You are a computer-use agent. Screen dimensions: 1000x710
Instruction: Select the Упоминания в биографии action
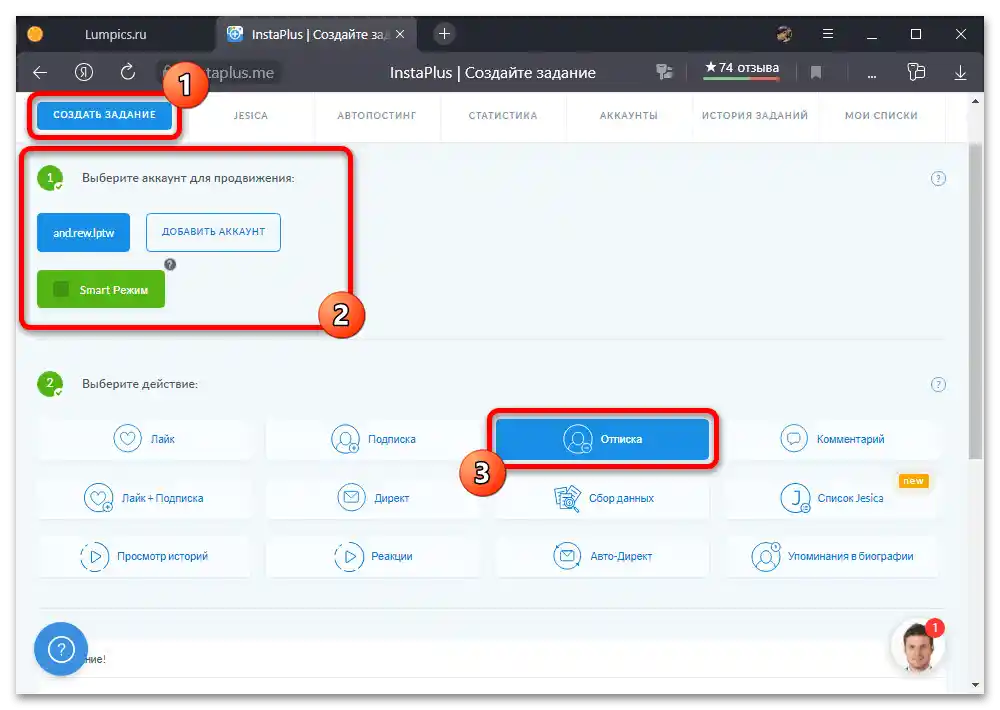(x=832, y=556)
